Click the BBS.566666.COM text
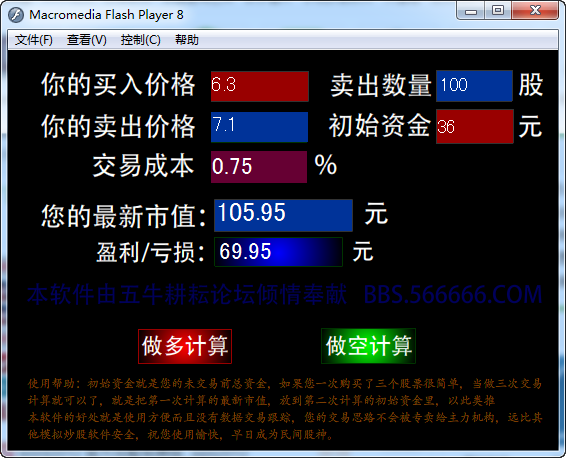This screenshot has width=566, height=458. pos(453,295)
